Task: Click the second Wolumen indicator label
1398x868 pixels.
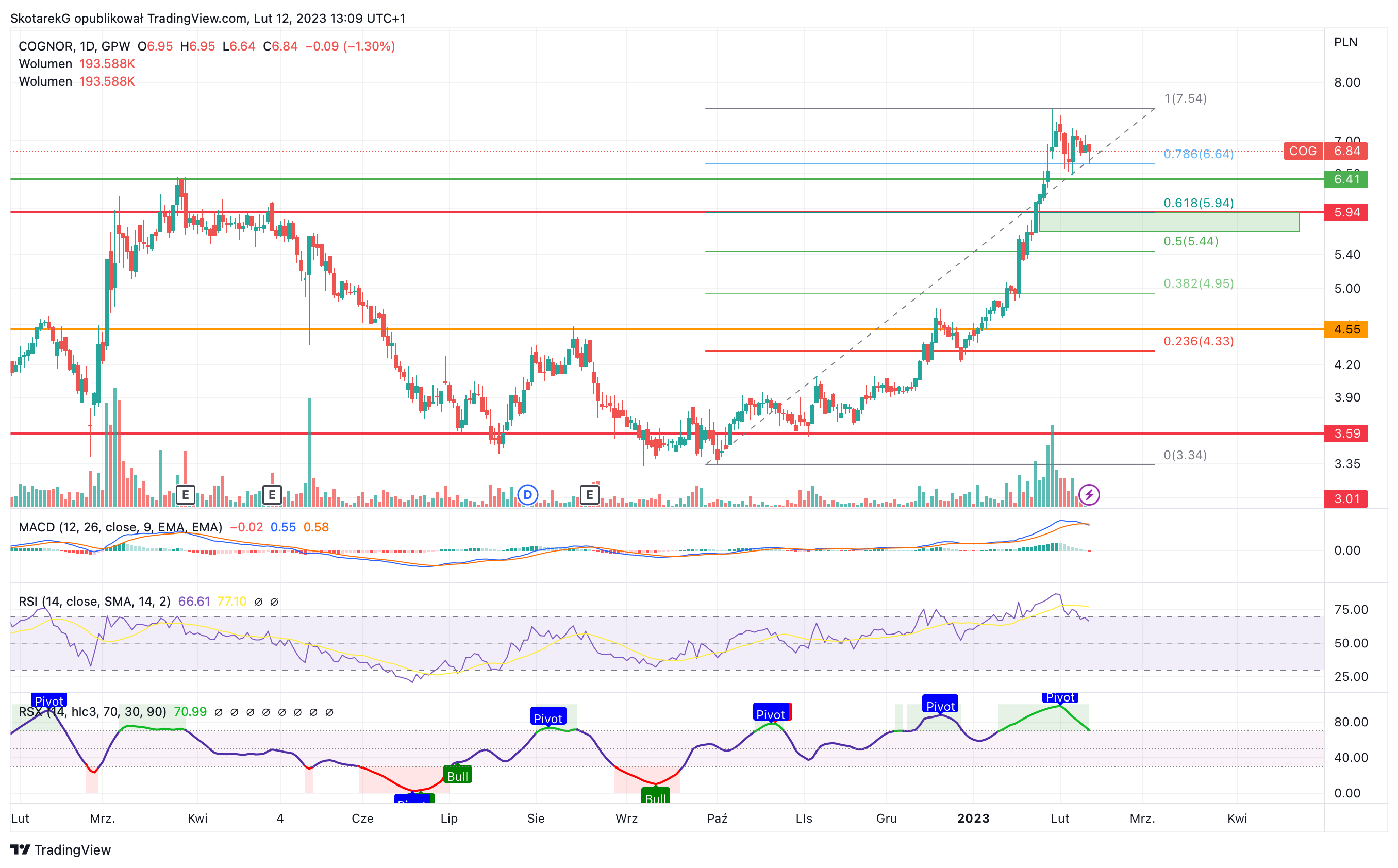Action: (45, 81)
